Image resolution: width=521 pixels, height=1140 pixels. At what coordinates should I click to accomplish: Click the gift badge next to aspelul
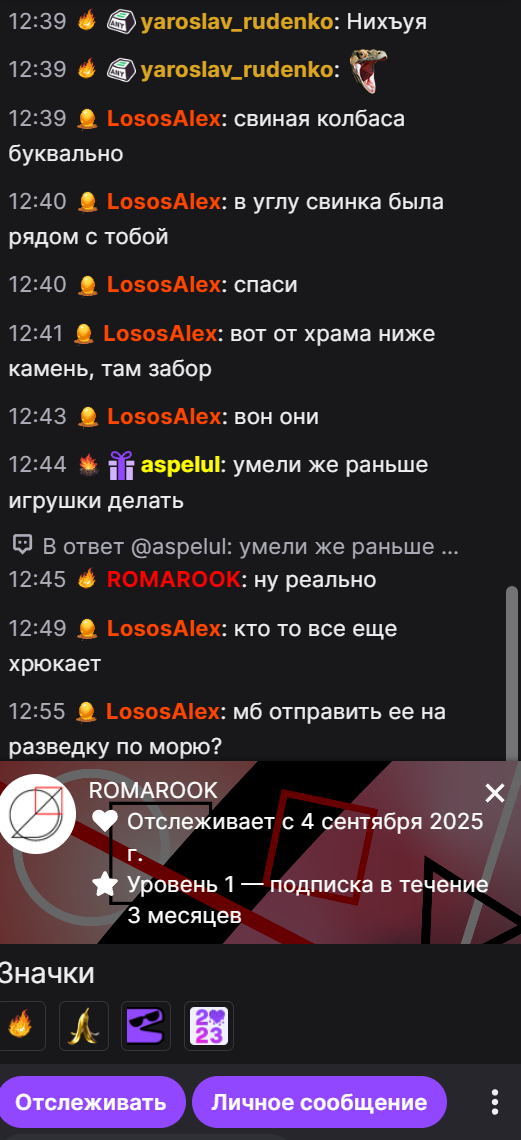(x=121, y=465)
